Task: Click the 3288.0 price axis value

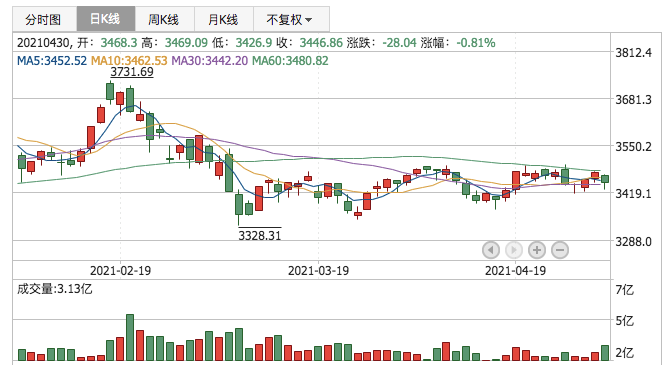Action: 633,242
